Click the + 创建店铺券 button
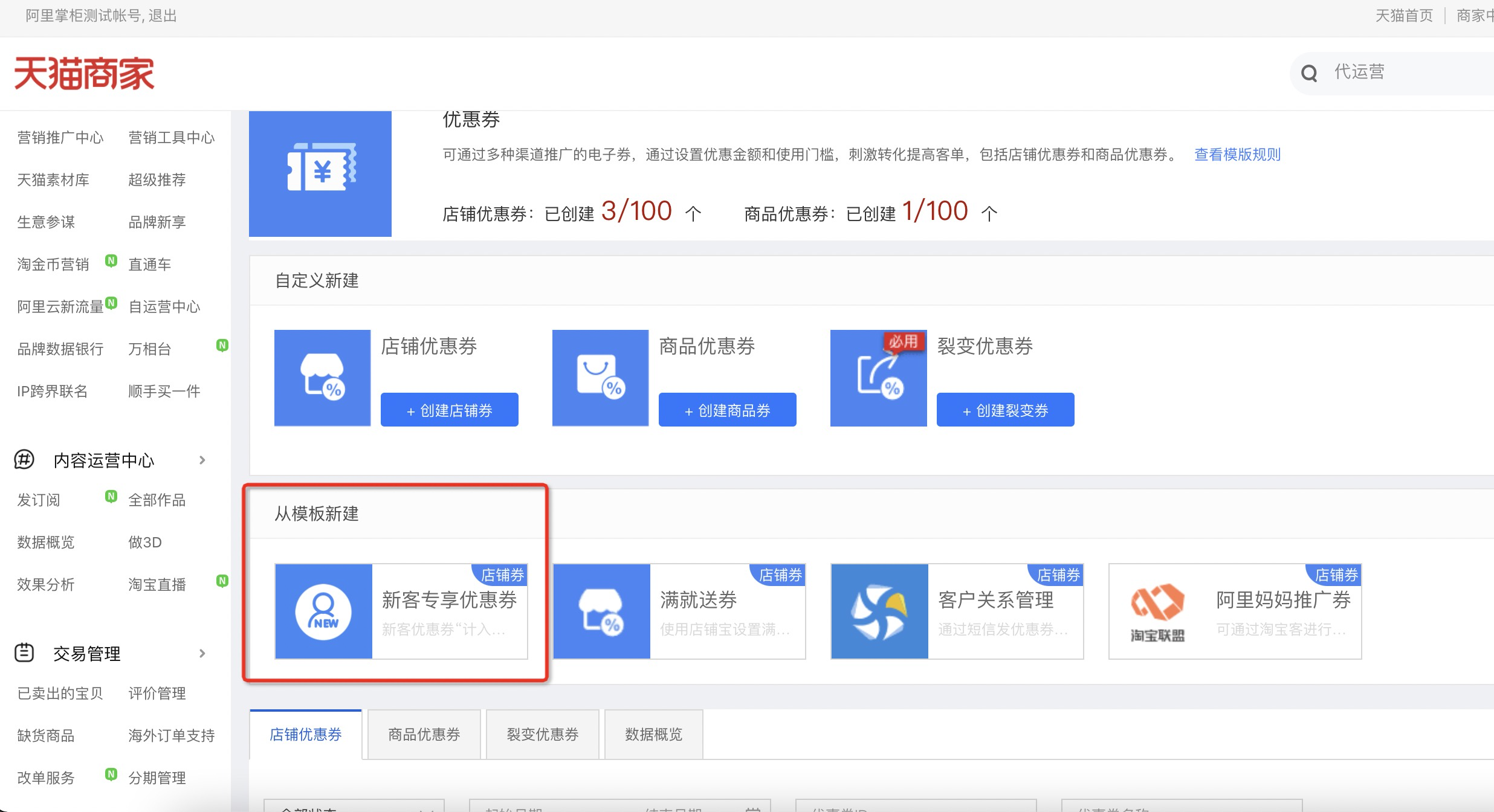1494x812 pixels. [450, 410]
